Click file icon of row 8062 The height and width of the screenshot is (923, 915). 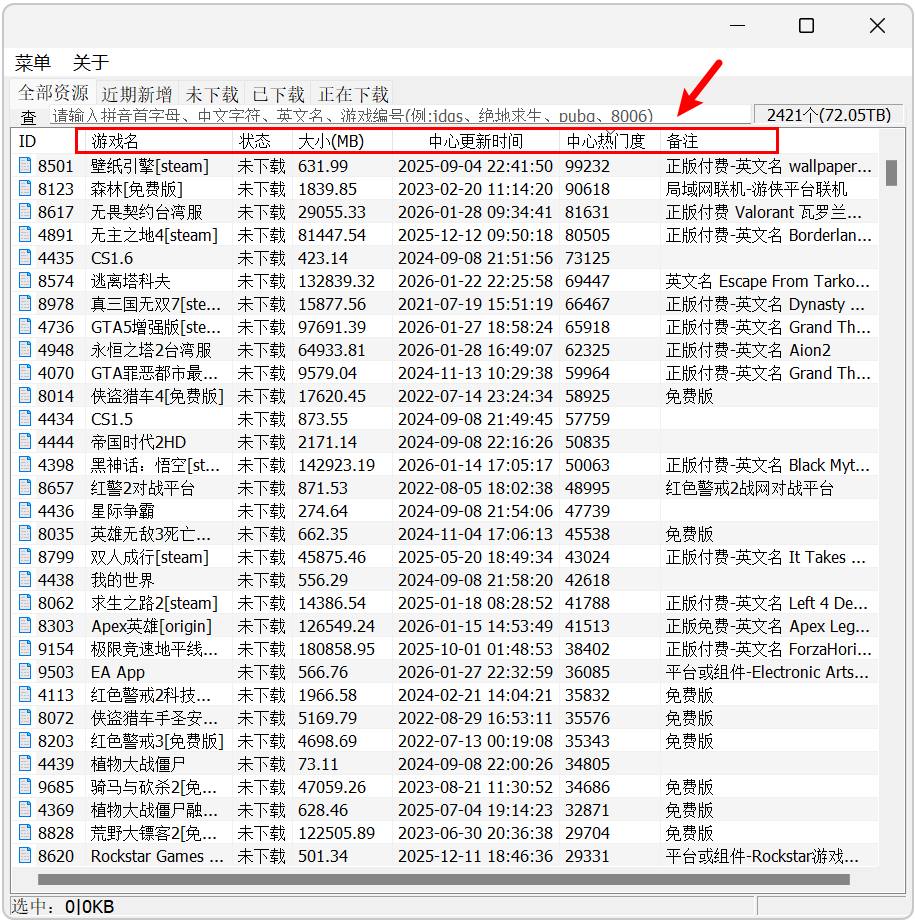pos(25,602)
